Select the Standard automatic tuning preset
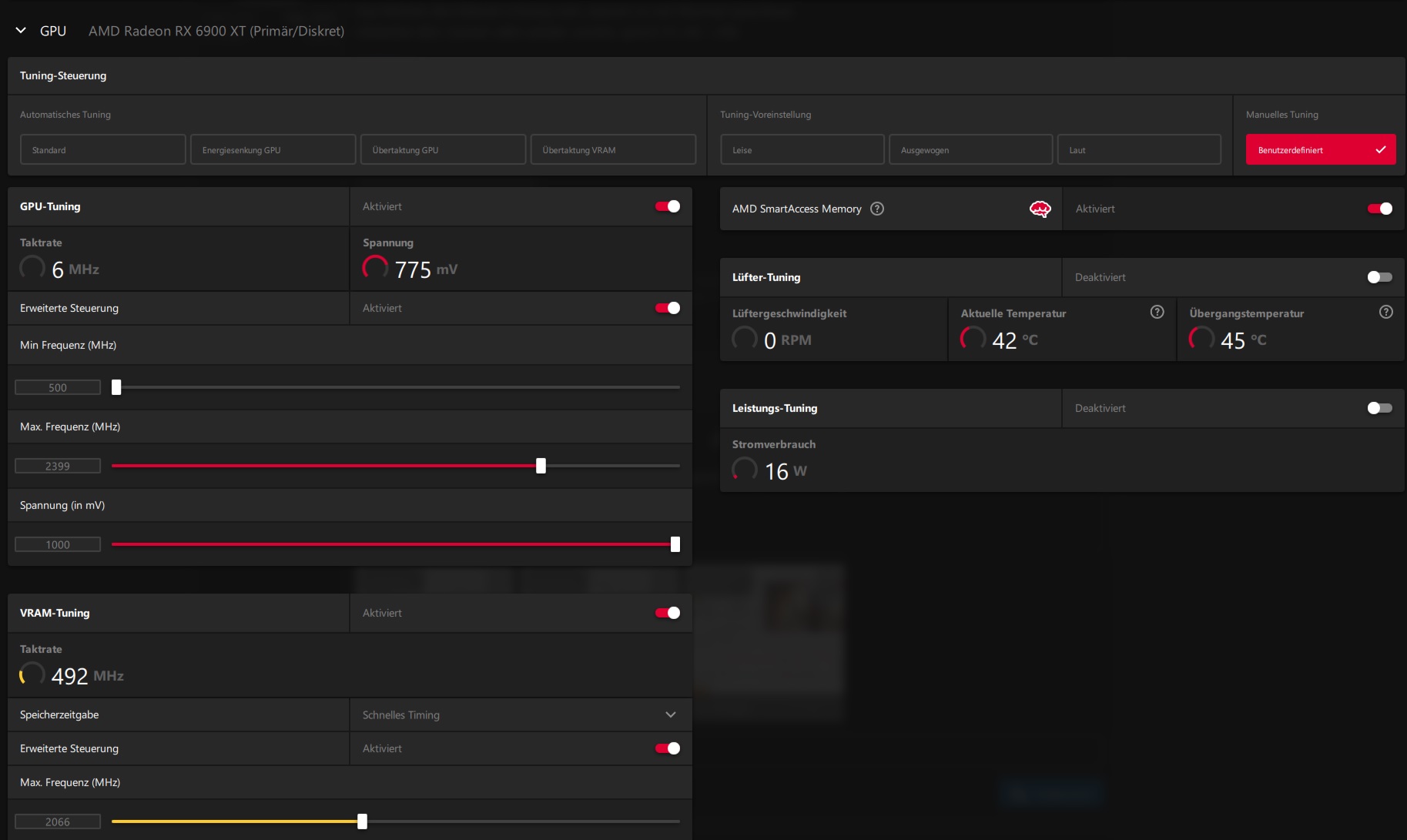 point(103,149)
